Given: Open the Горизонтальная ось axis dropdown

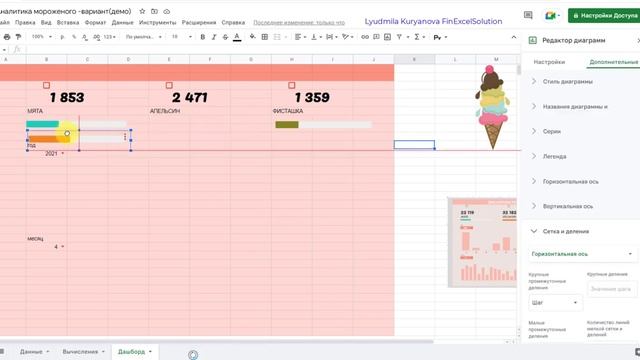Looking at the screenshot, I should (x=582, y=254).
